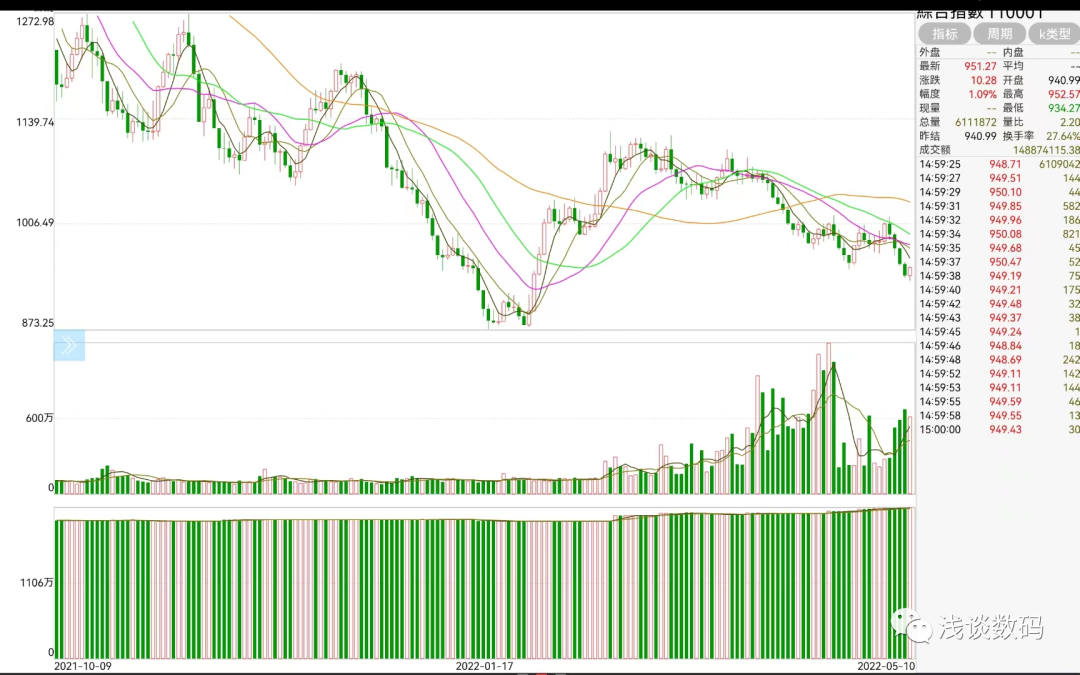Open the 指标 indicator button
1080x675 pixels.
click(944, 34)
